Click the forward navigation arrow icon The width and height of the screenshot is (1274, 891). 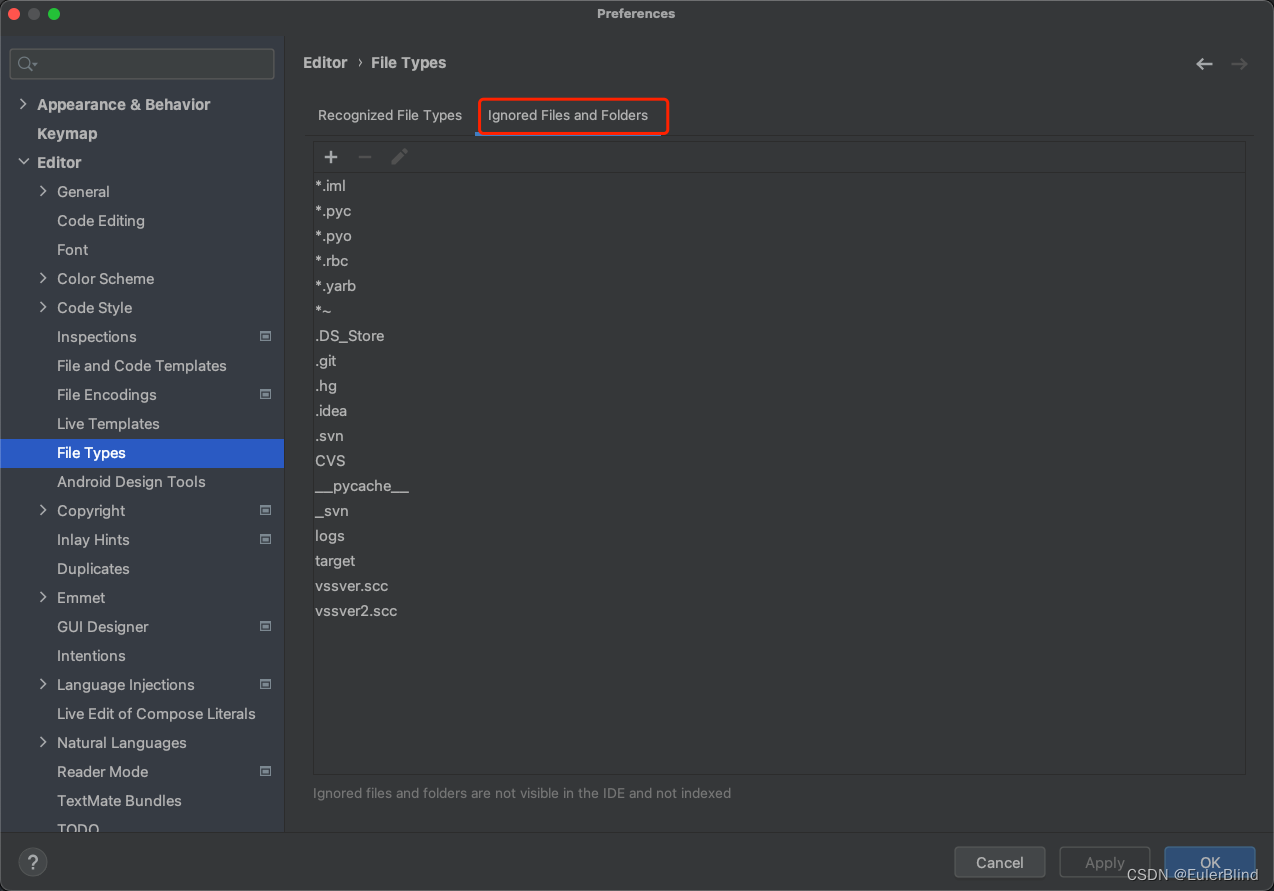pyautogui.click(x=1240, y=63)
